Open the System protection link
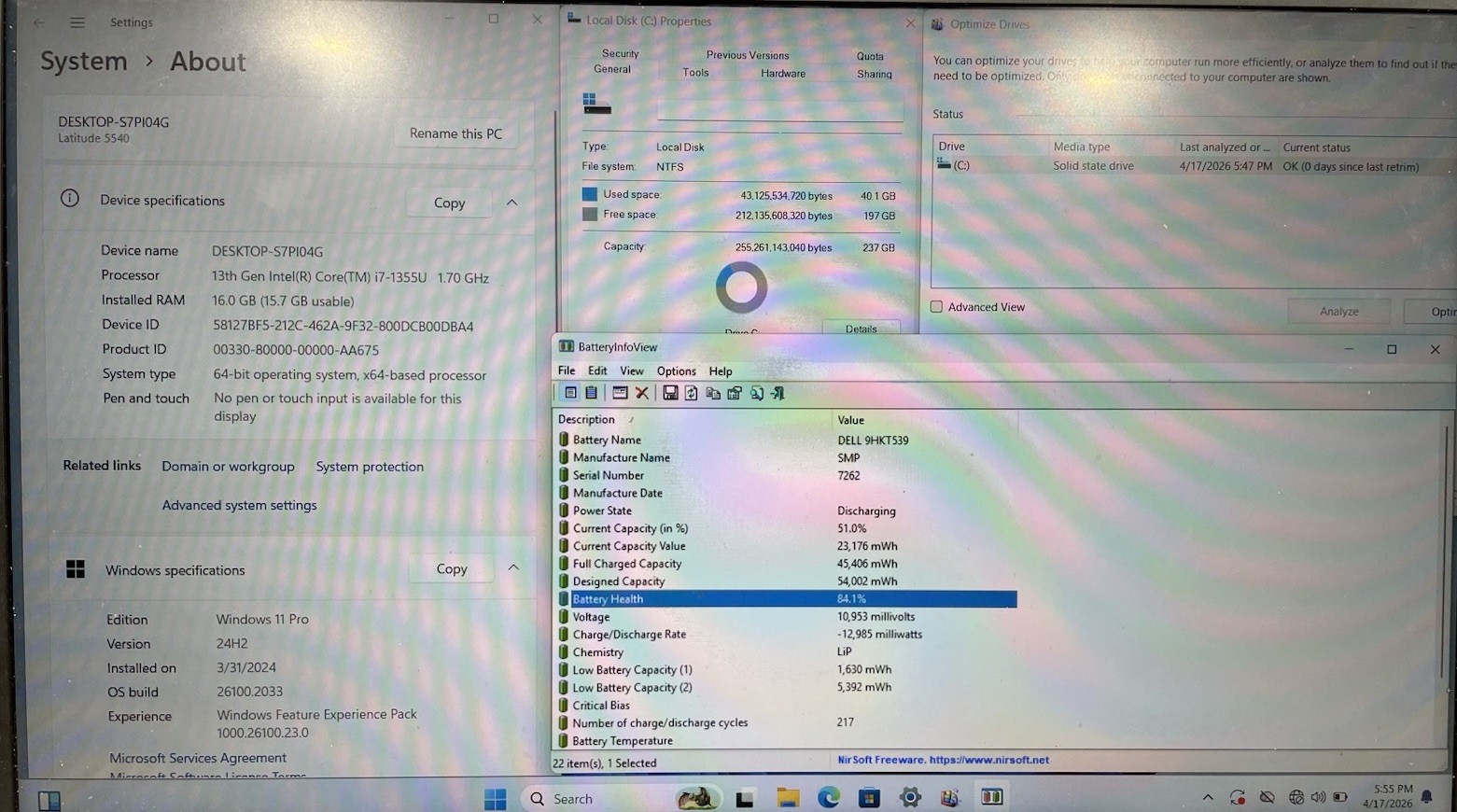This screenshot has width=1457, height=812. pyautogui.click(x=370, y=467)
